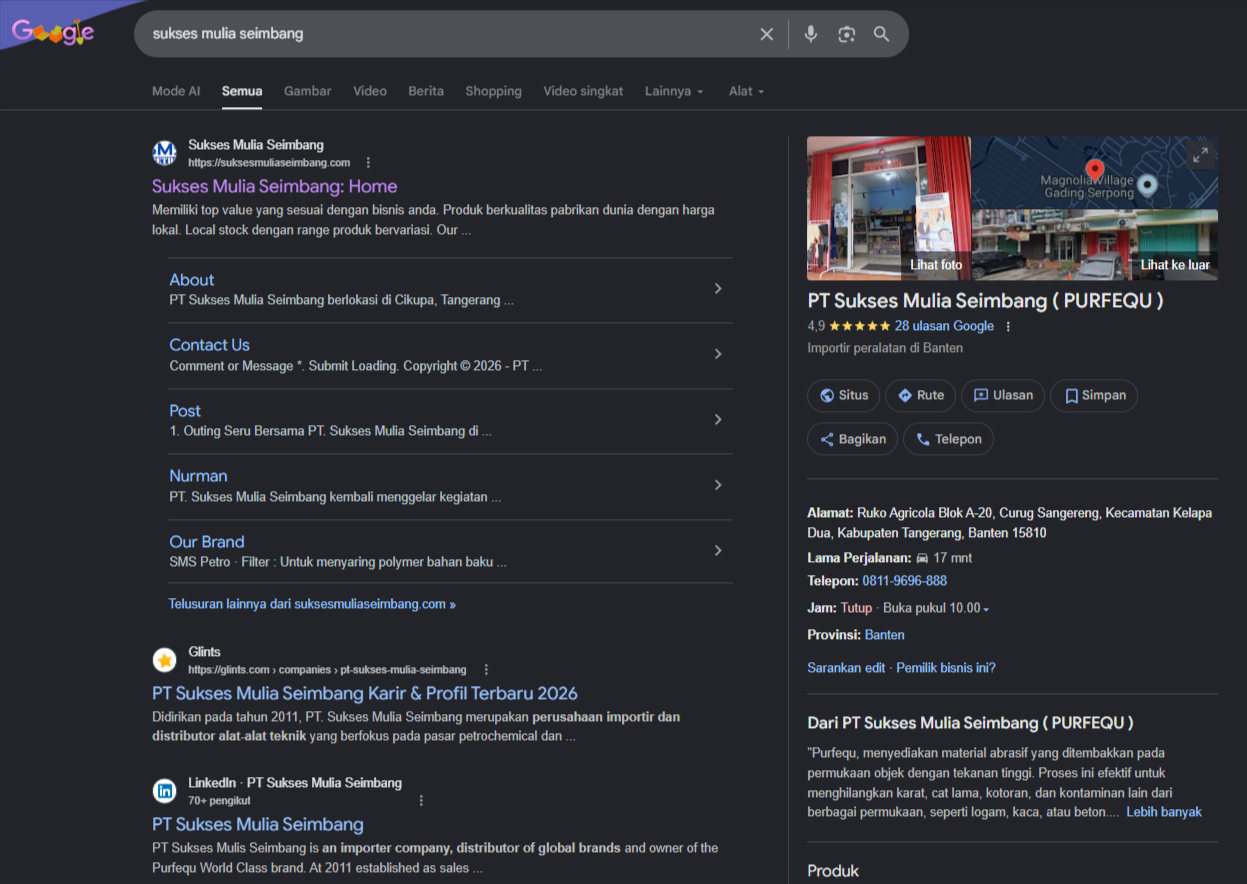1247x884 pixels.
Task: Switch to the Video tab
Action: coord(370,91)
